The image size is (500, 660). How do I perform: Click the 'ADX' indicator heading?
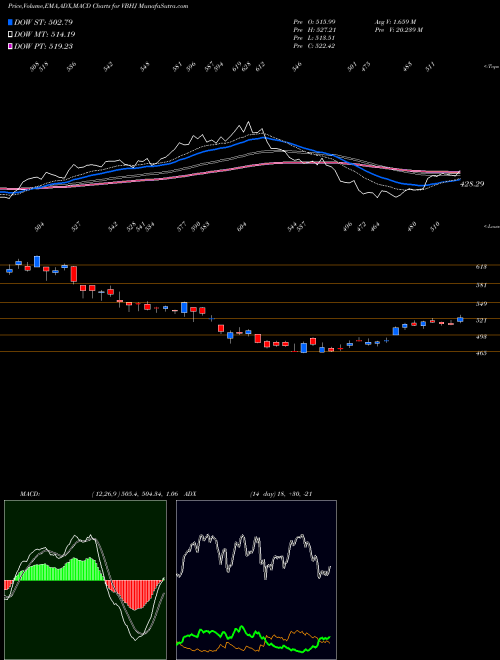tap(190, 494)
